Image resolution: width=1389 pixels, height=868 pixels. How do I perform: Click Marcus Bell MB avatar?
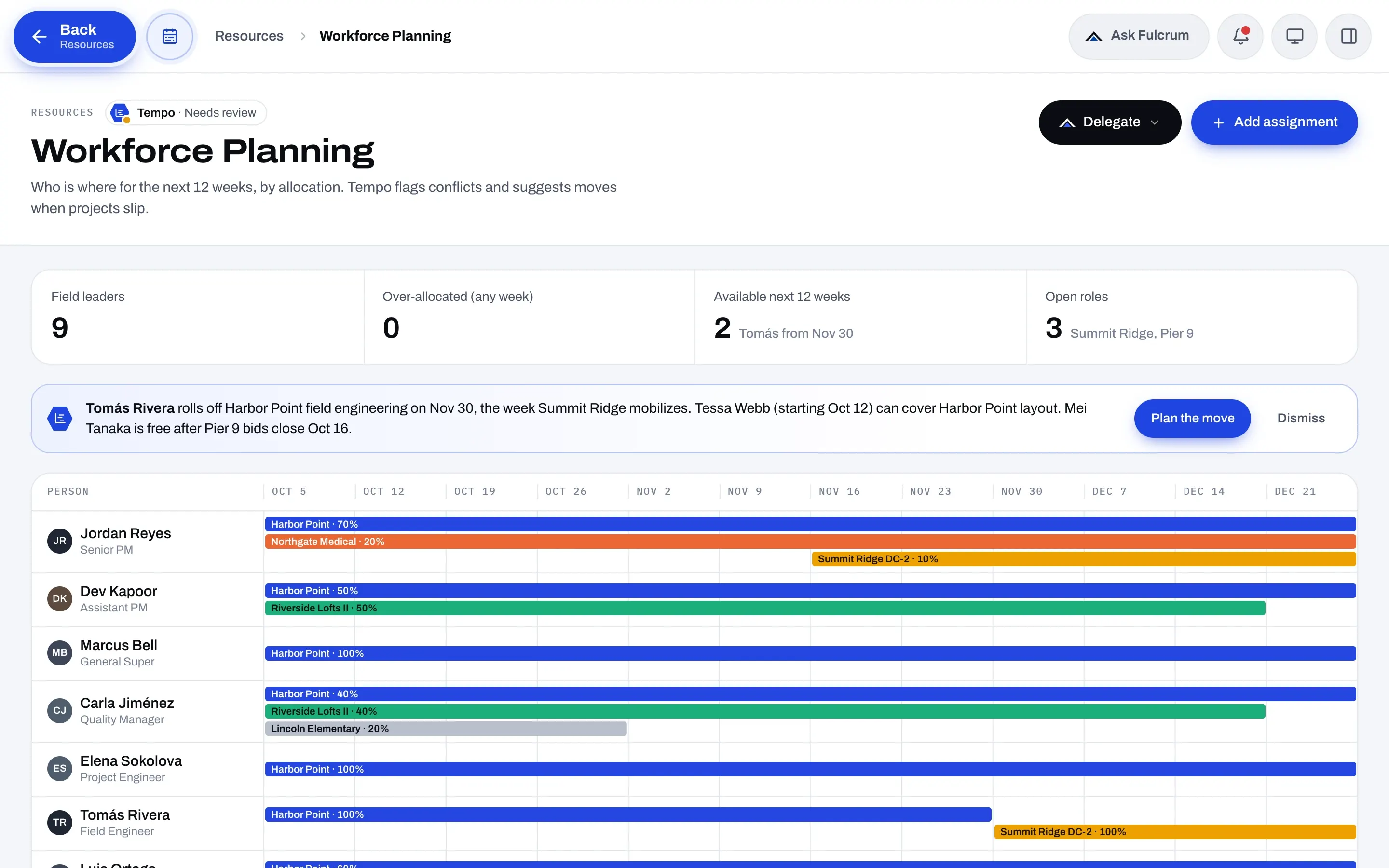pos(60,653)
